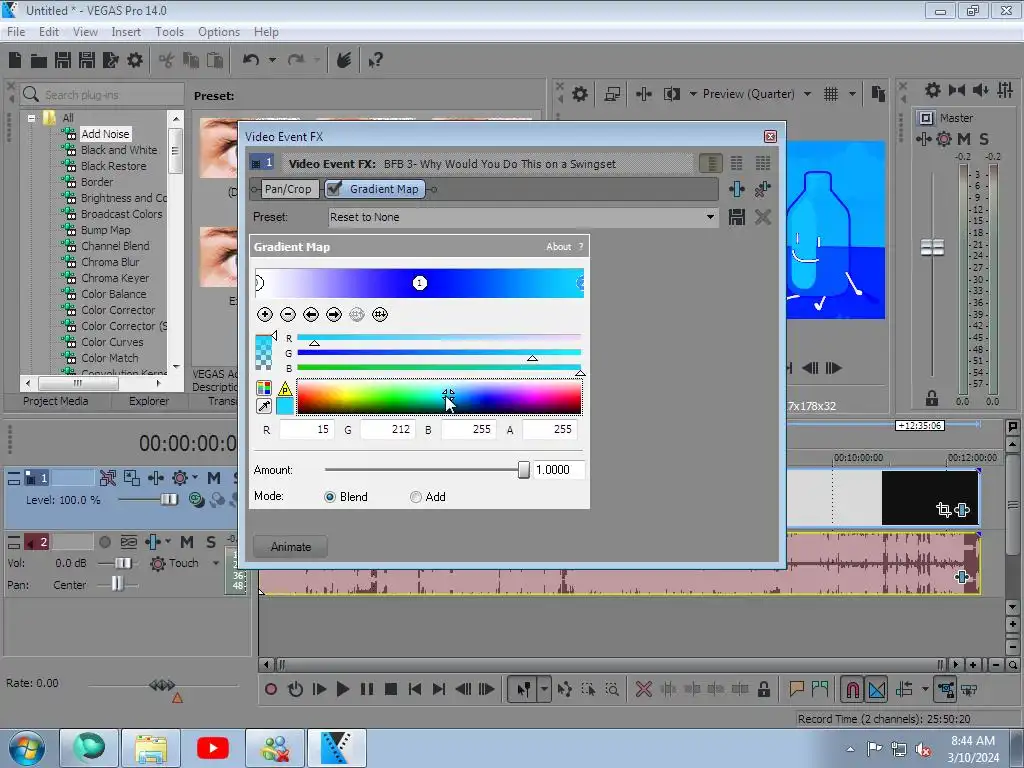
Task: Enable snapping magnet icon
Action: point(852,690)
